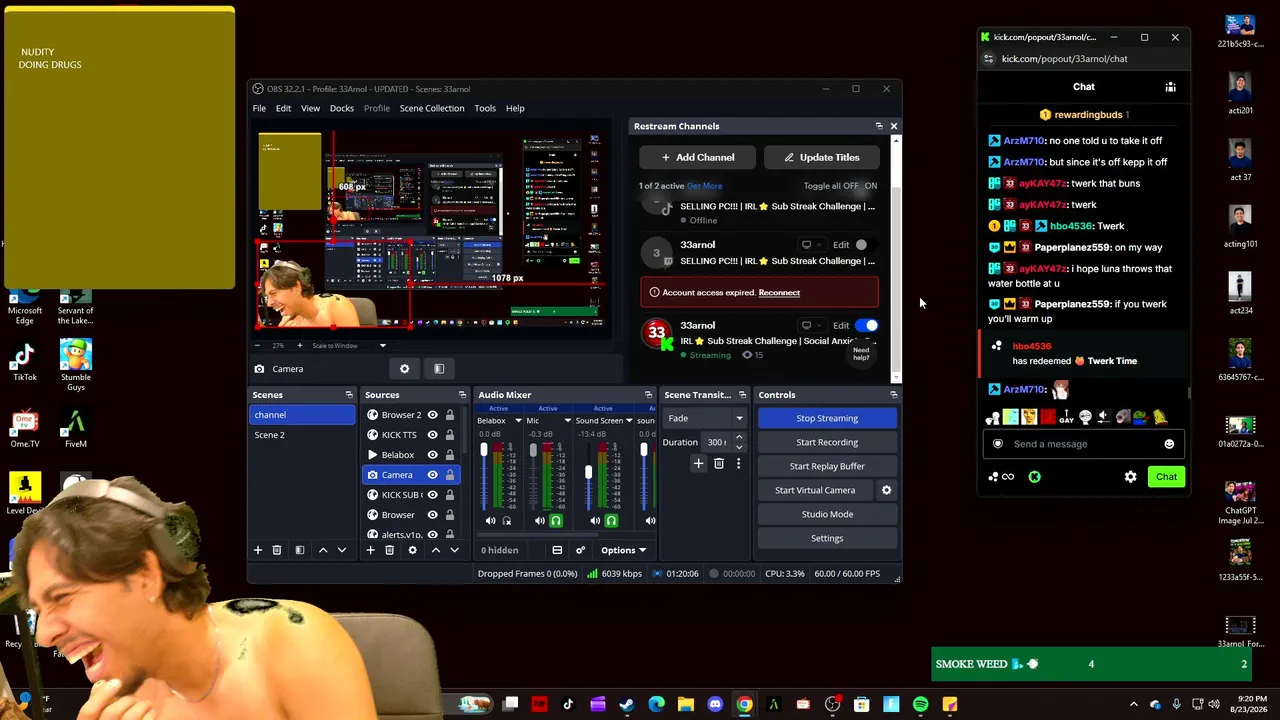Open the Camera source filters
1280x720 pixels.
439,369
